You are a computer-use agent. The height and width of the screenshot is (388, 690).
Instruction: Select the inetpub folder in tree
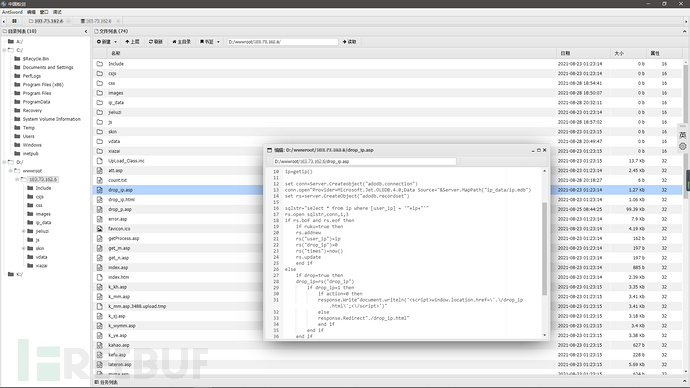[30, 154]
